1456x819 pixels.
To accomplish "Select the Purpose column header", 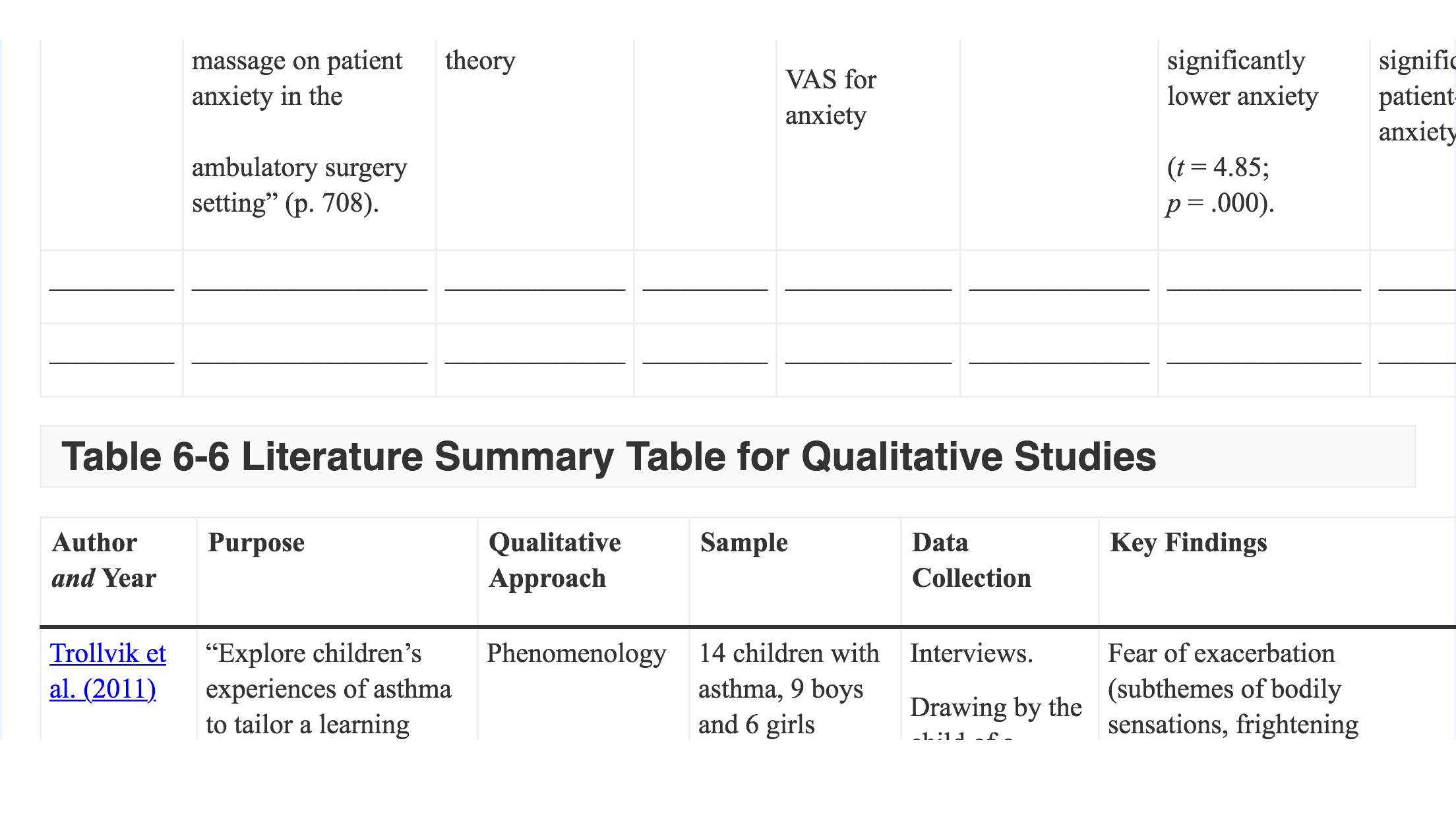I will [x=256, y=543].
